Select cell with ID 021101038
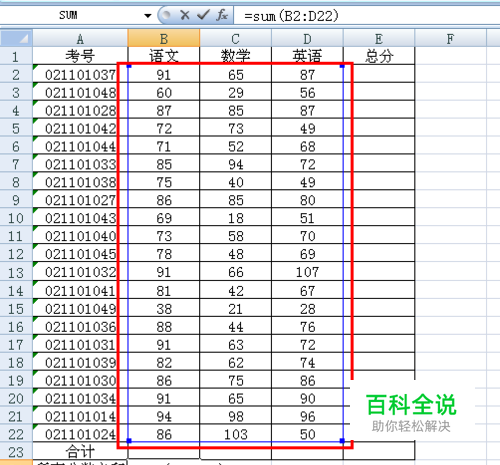 pyautogui.click(x=80, y=182)
